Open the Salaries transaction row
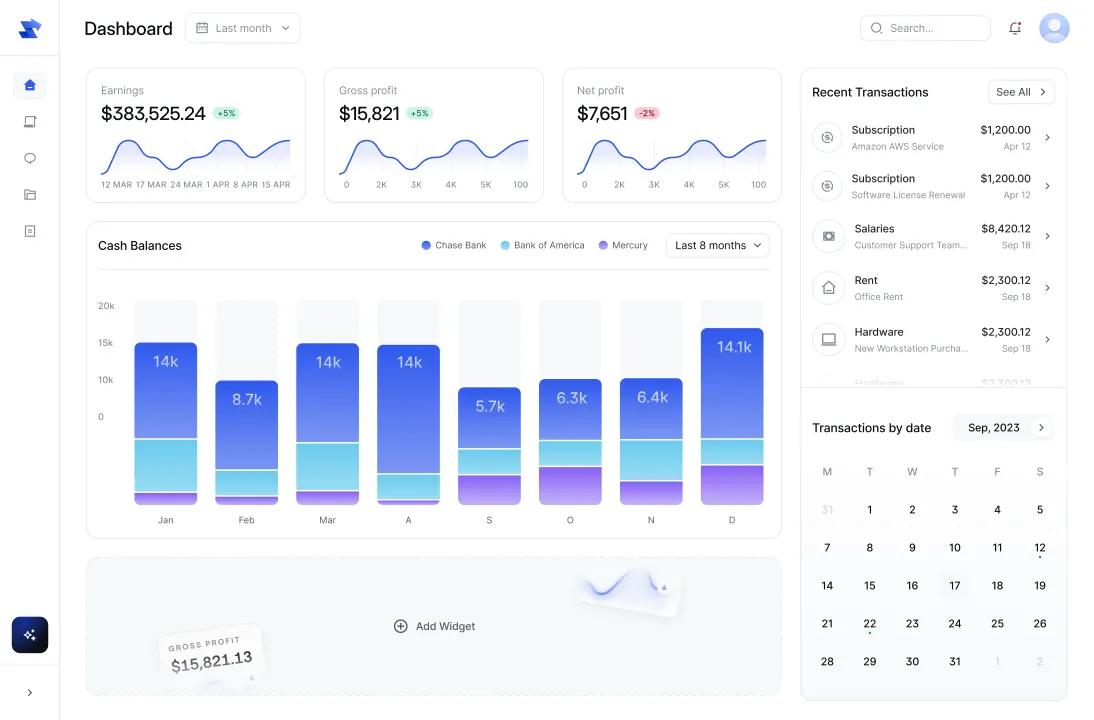Image resolution: width=1094 pixels, height=720 pixels. (x=932, y=236)
